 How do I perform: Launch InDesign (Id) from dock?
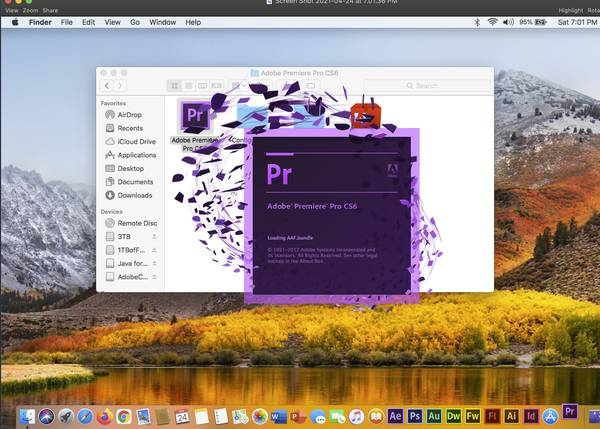pyautogui.click(x=531, y=416)
